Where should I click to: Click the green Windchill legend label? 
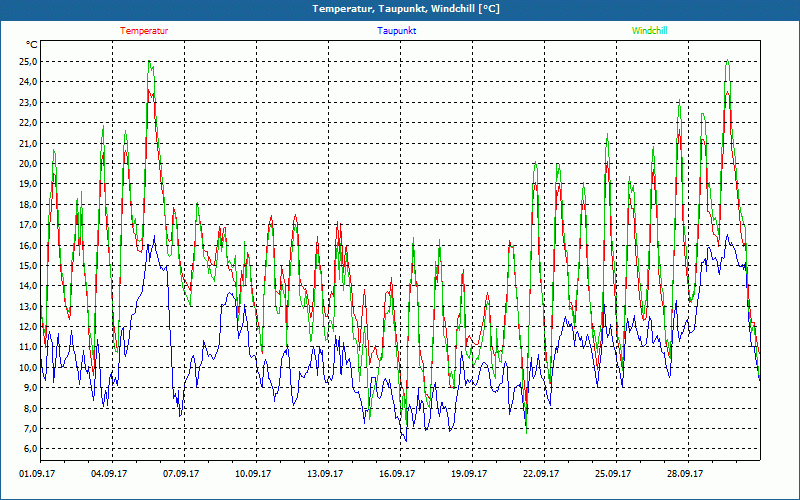(x=649, y=31)
